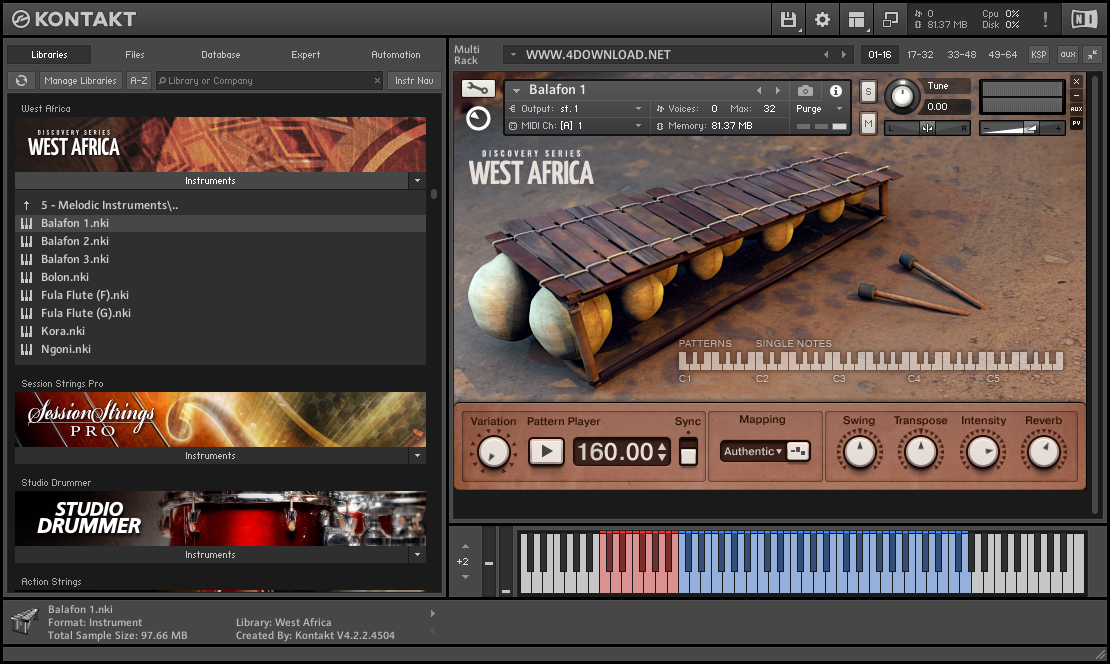Click the Reverb knob
The height and width of the screenshot is (664, 1110).
coord(1043,453)
